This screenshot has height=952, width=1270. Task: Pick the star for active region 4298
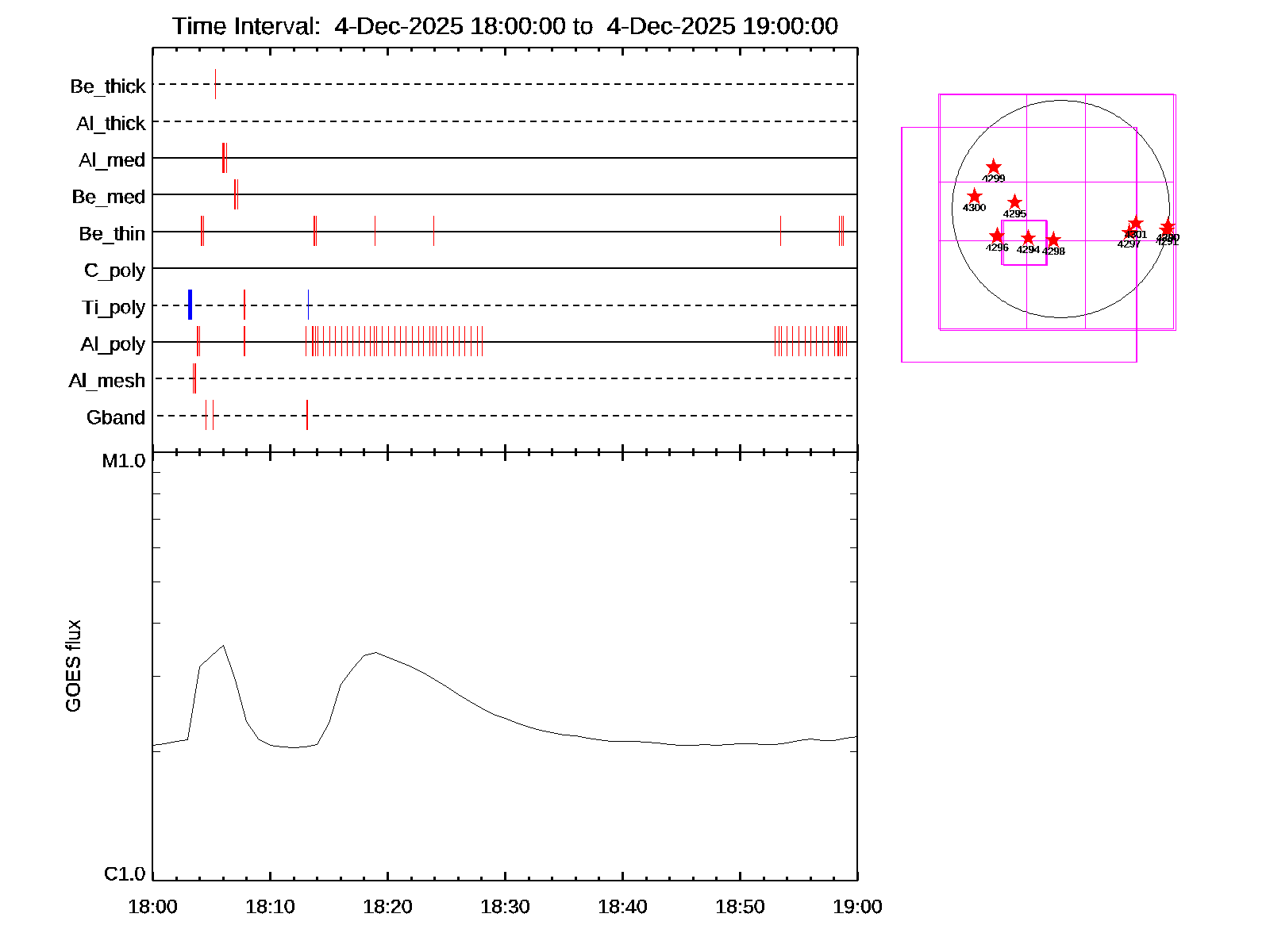point(1053,240)
